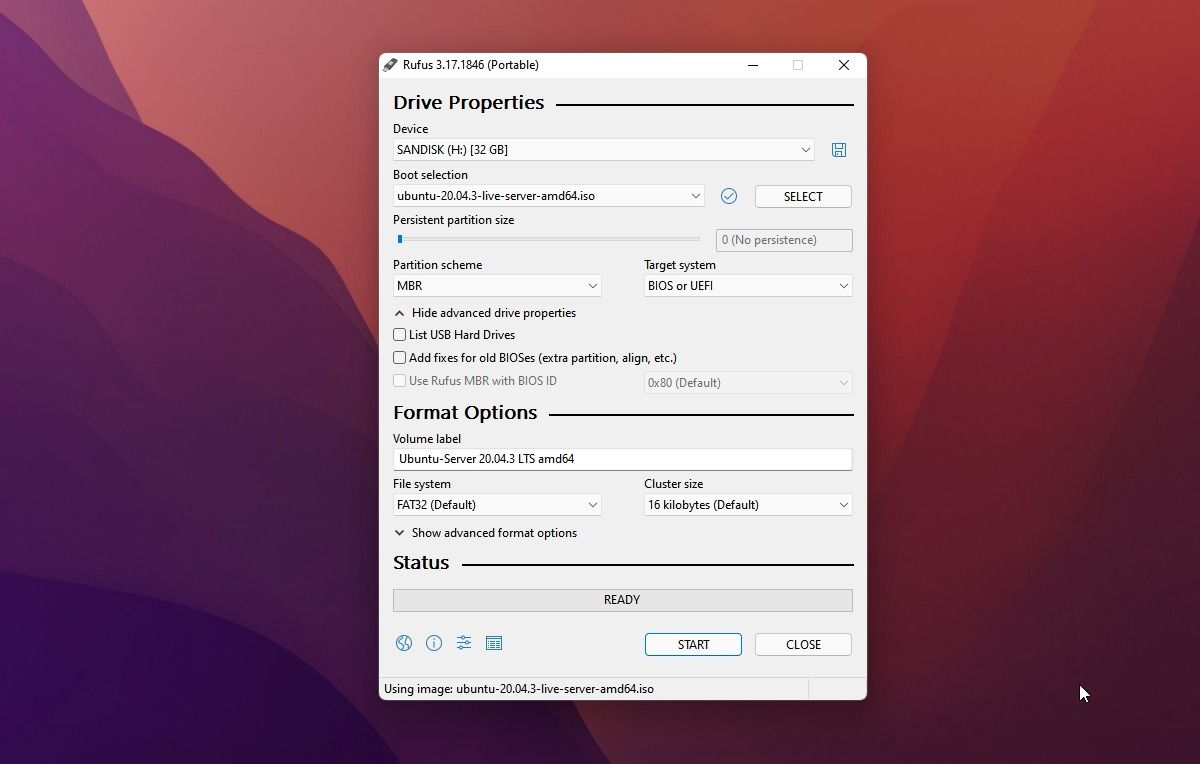
Task: Open the Device dropdown showing SANDISK
Action: 603,149
